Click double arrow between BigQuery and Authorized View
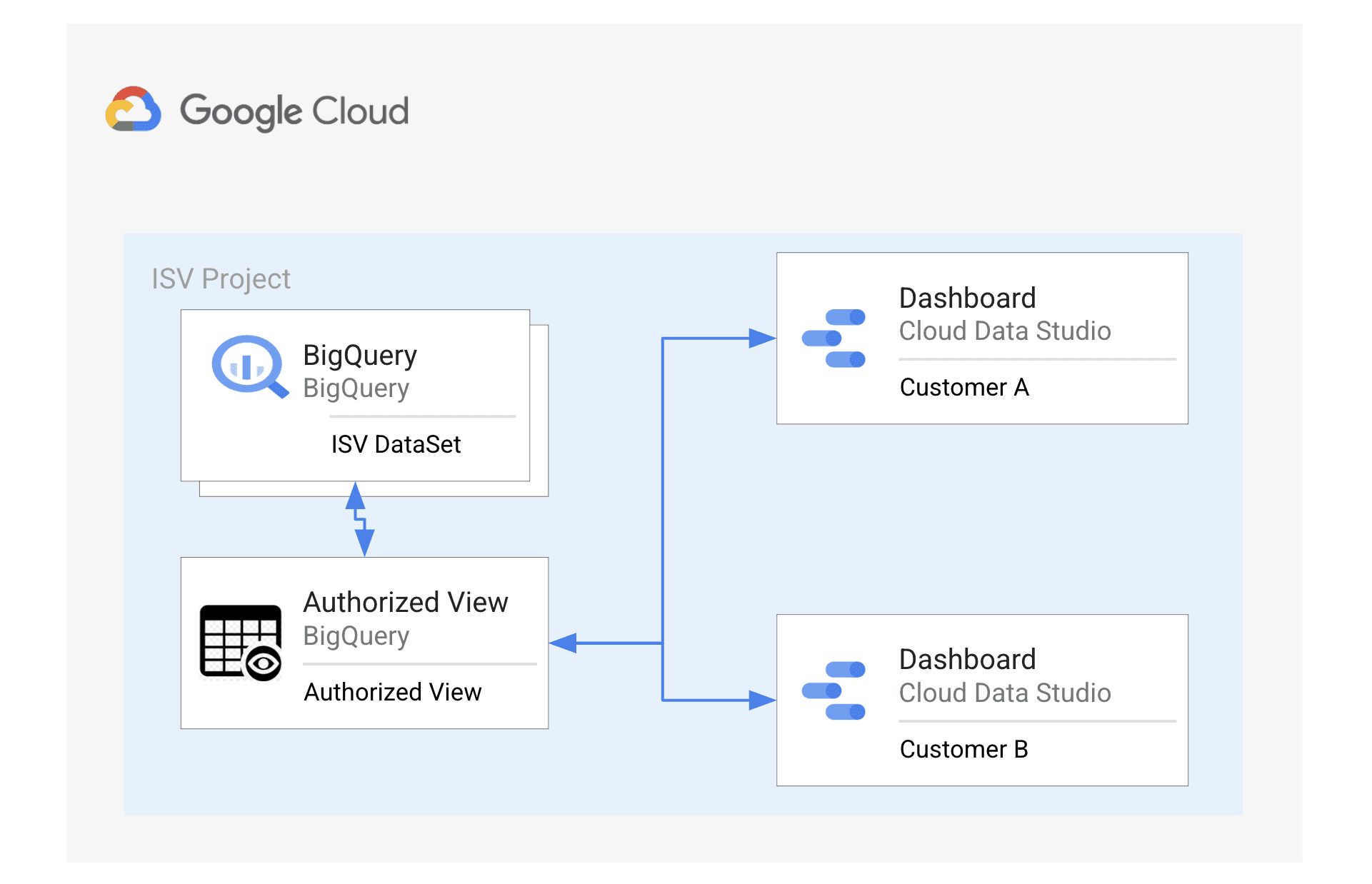 coord(360,519)
